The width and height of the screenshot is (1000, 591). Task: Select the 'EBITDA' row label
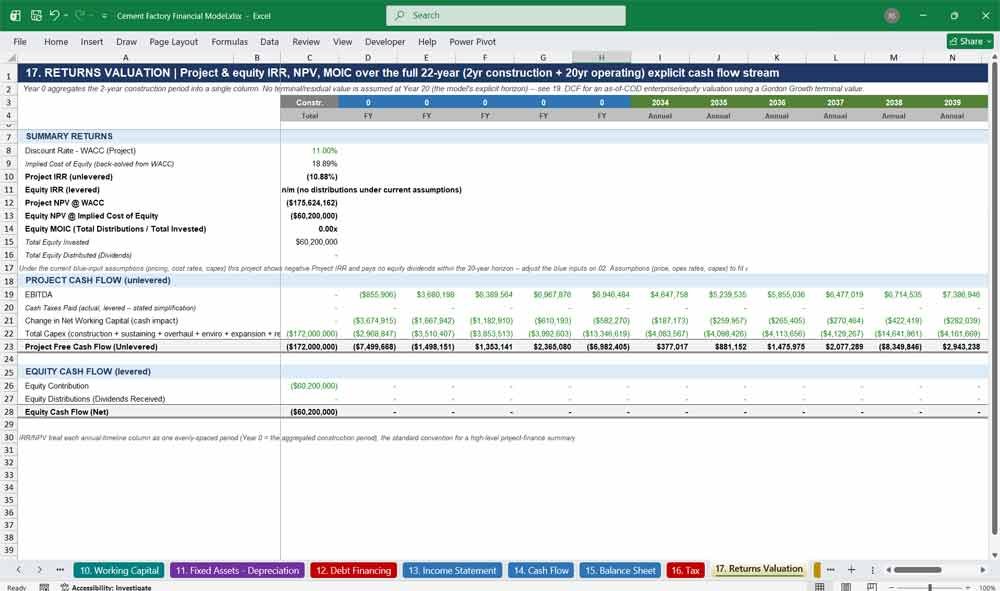[x=39, y=295]
